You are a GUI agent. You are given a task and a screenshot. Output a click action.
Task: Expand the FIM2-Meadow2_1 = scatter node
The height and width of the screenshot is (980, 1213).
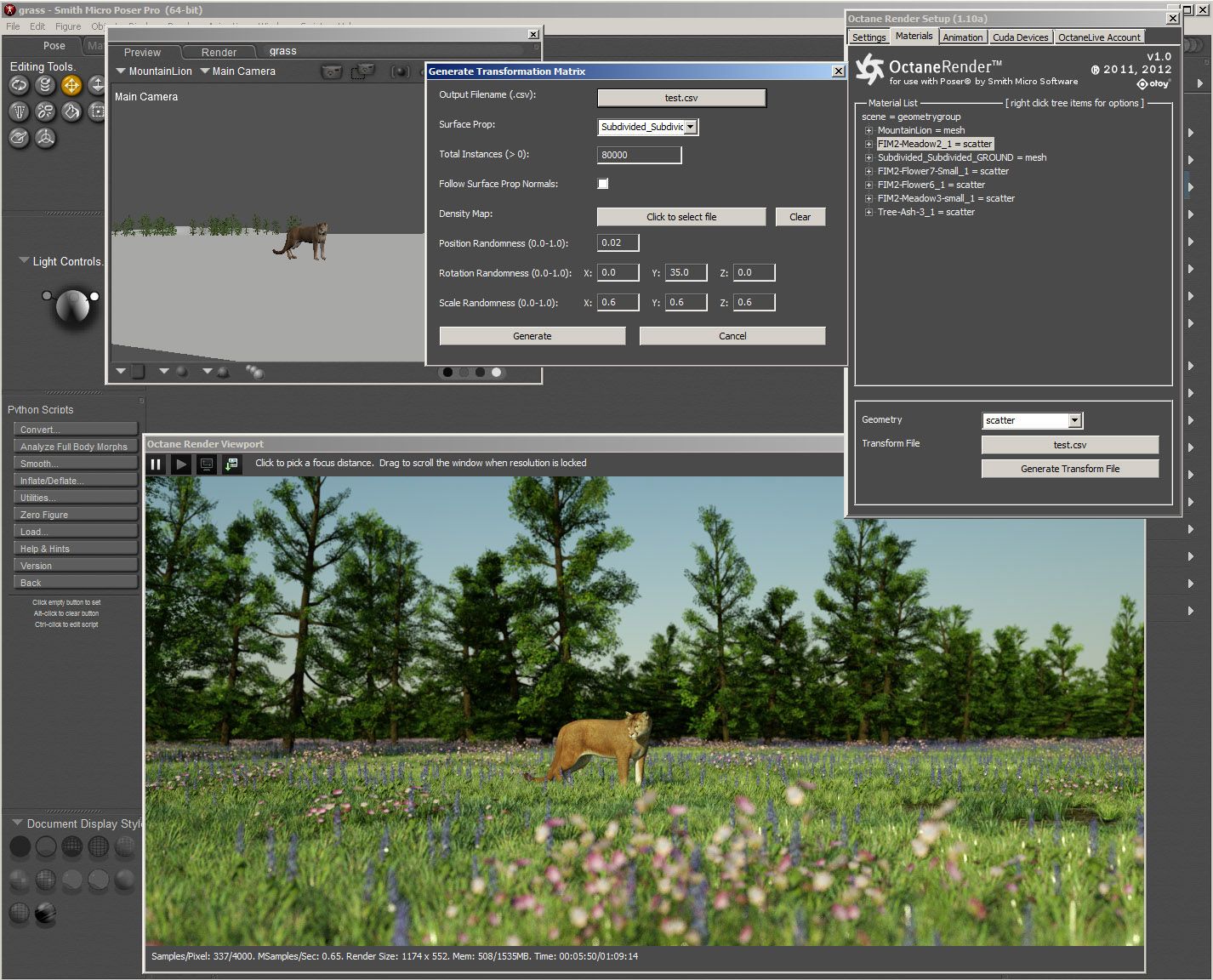click(868, 145)
